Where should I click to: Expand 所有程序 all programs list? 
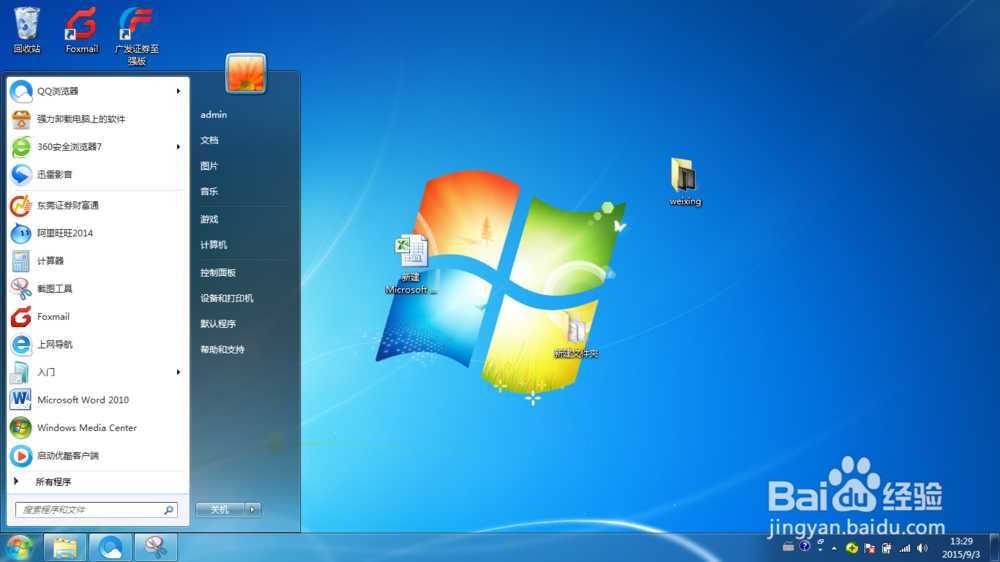(98, 482)
